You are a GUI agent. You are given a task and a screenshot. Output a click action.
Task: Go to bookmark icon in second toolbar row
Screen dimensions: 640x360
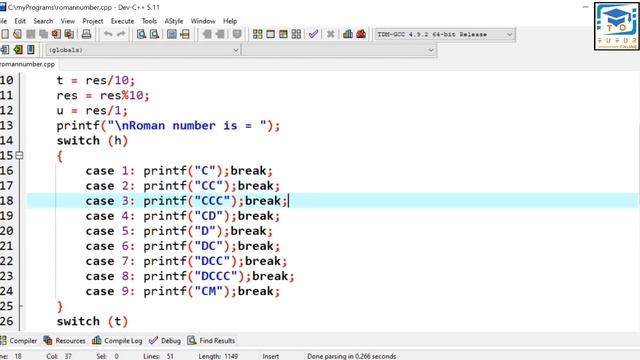(x=31, y=50)
